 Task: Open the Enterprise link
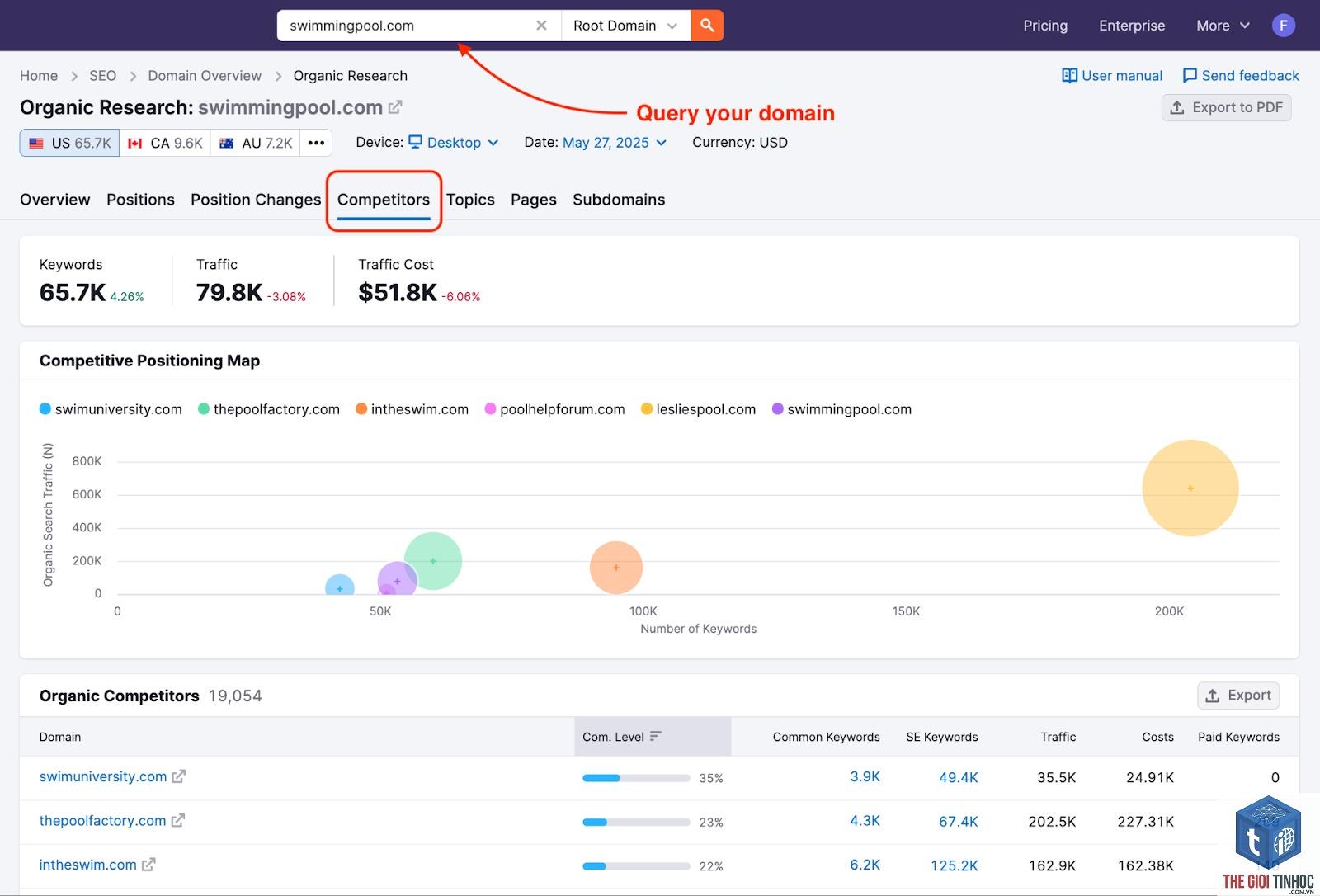pos(1132,26)
